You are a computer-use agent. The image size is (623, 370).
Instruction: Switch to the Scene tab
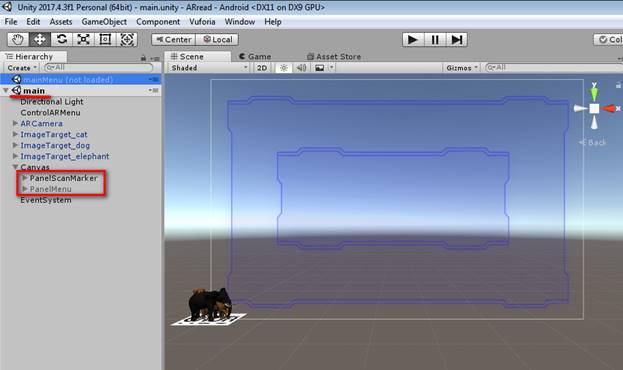197,56
